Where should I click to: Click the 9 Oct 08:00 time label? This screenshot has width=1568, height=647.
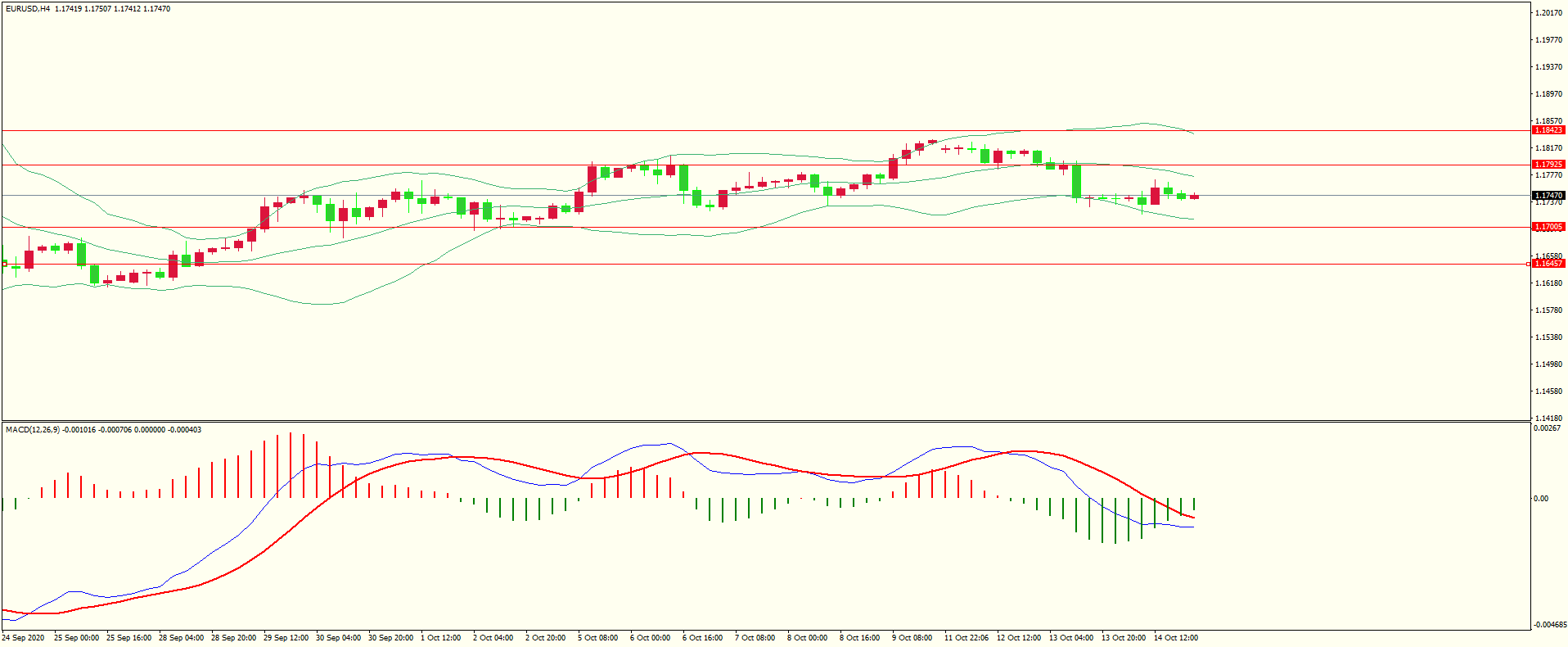click(x=912, y=638)
